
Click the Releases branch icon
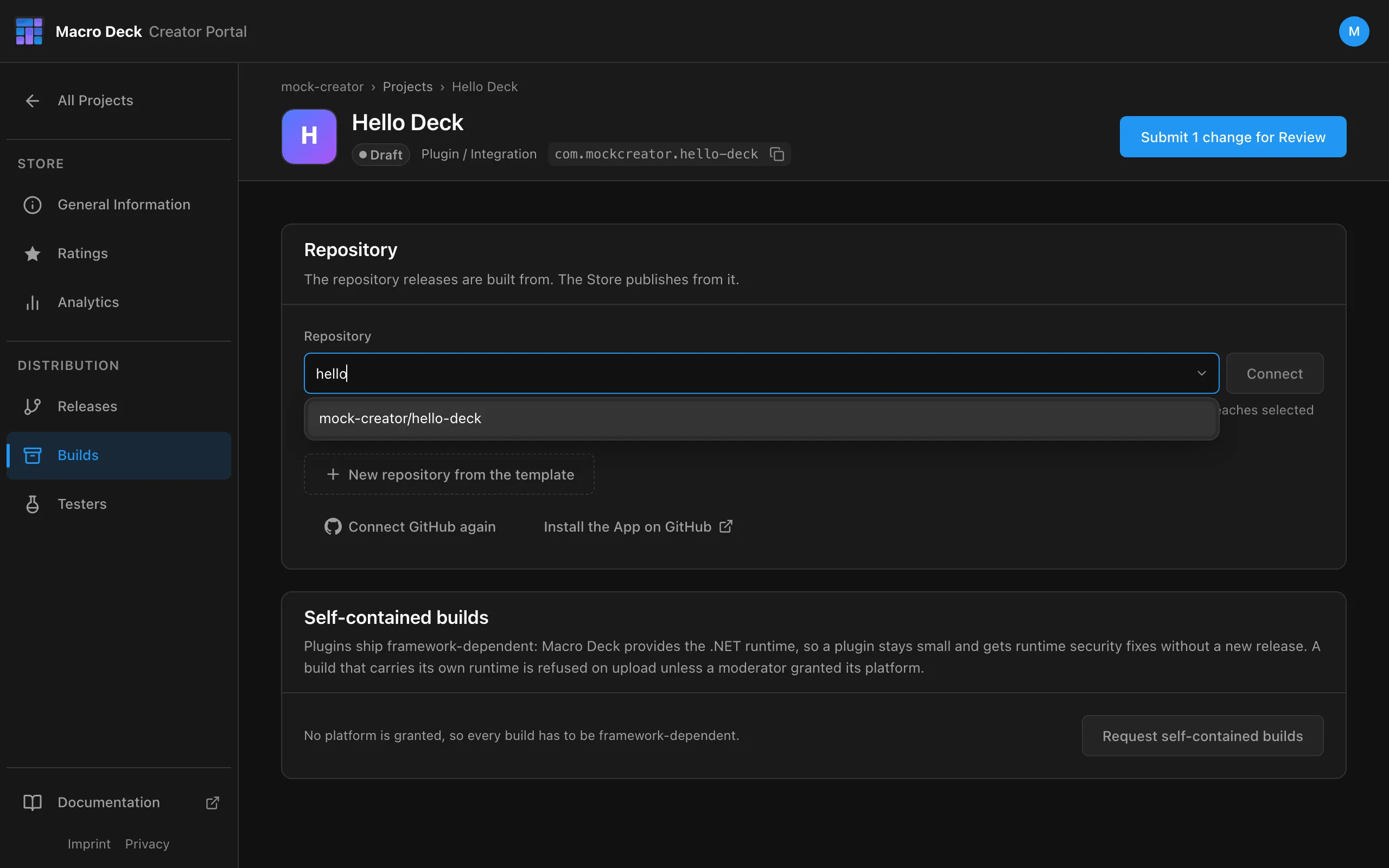[x=33, y=406]
